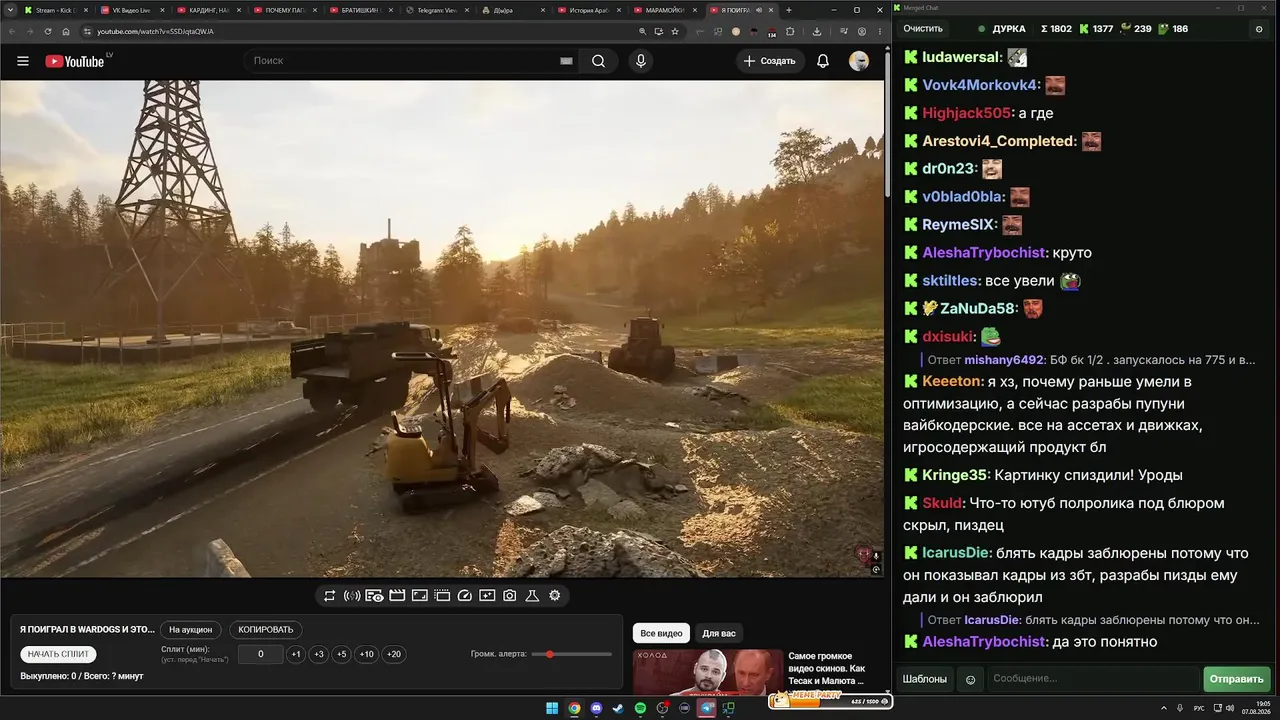Select the Все видео filter chip
The height and width of the screenshot is (720, 1280).
coord(661,633)
